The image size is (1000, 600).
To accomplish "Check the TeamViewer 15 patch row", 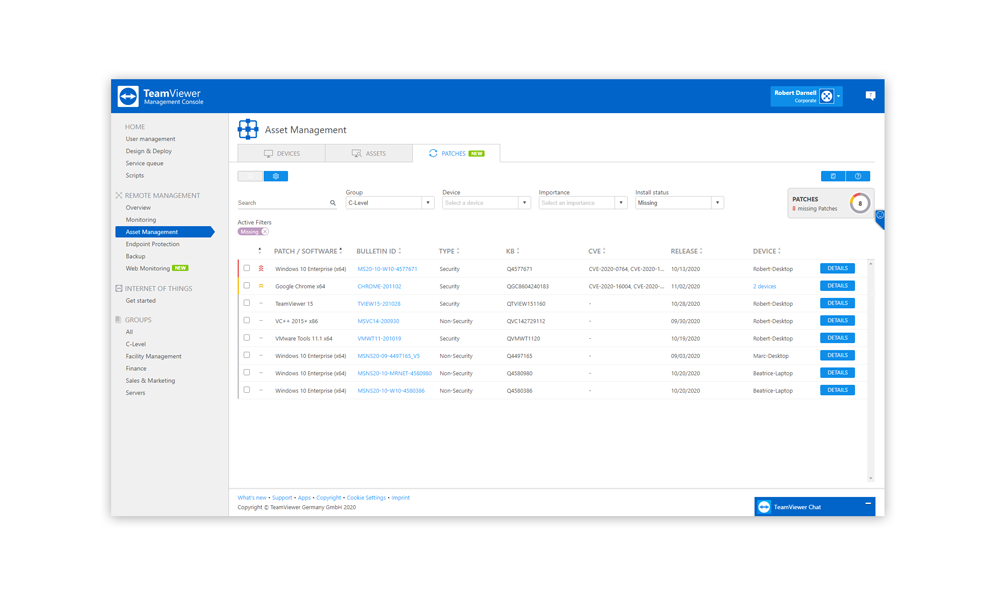I will click(247, 303).
